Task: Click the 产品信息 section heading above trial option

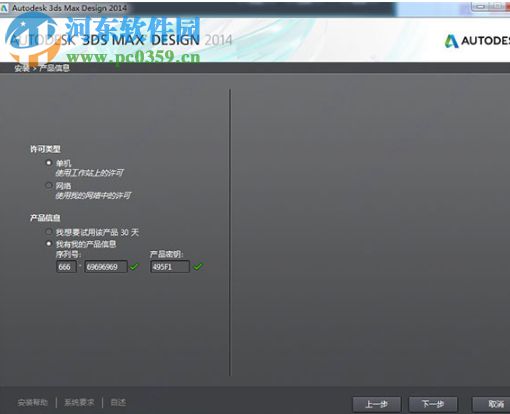Action: pos(45,218)
